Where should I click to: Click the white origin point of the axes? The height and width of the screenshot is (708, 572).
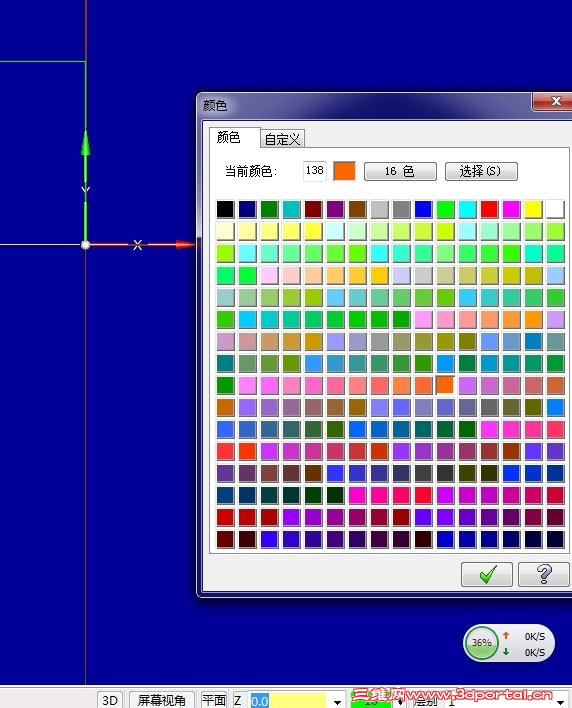pos(85,245)
